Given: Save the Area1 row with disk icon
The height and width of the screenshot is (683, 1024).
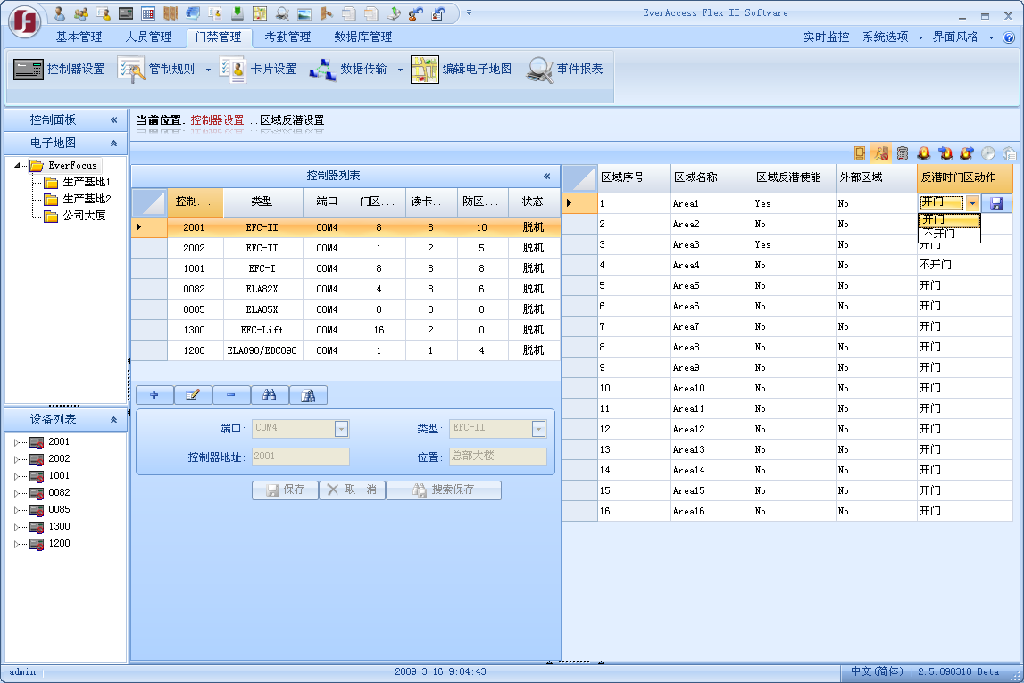Looking at the screenshot, I should (x=996, y=203).
